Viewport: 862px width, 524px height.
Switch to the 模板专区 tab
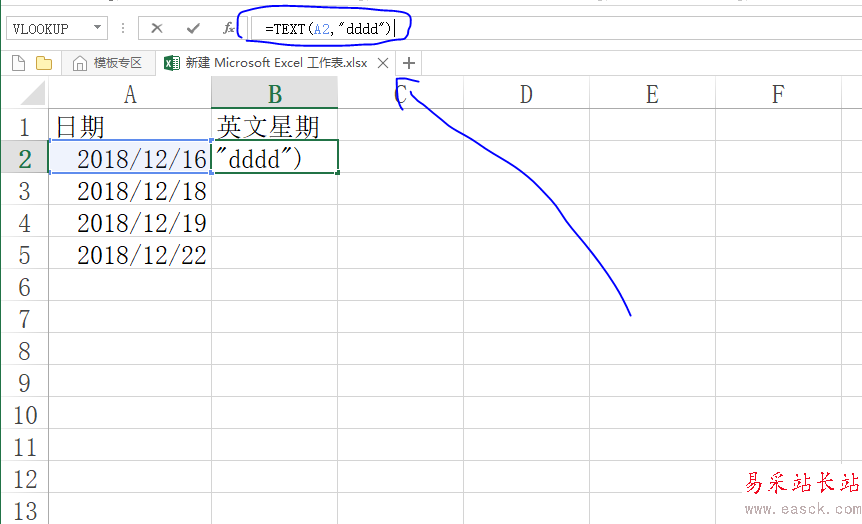click(108, 63)
